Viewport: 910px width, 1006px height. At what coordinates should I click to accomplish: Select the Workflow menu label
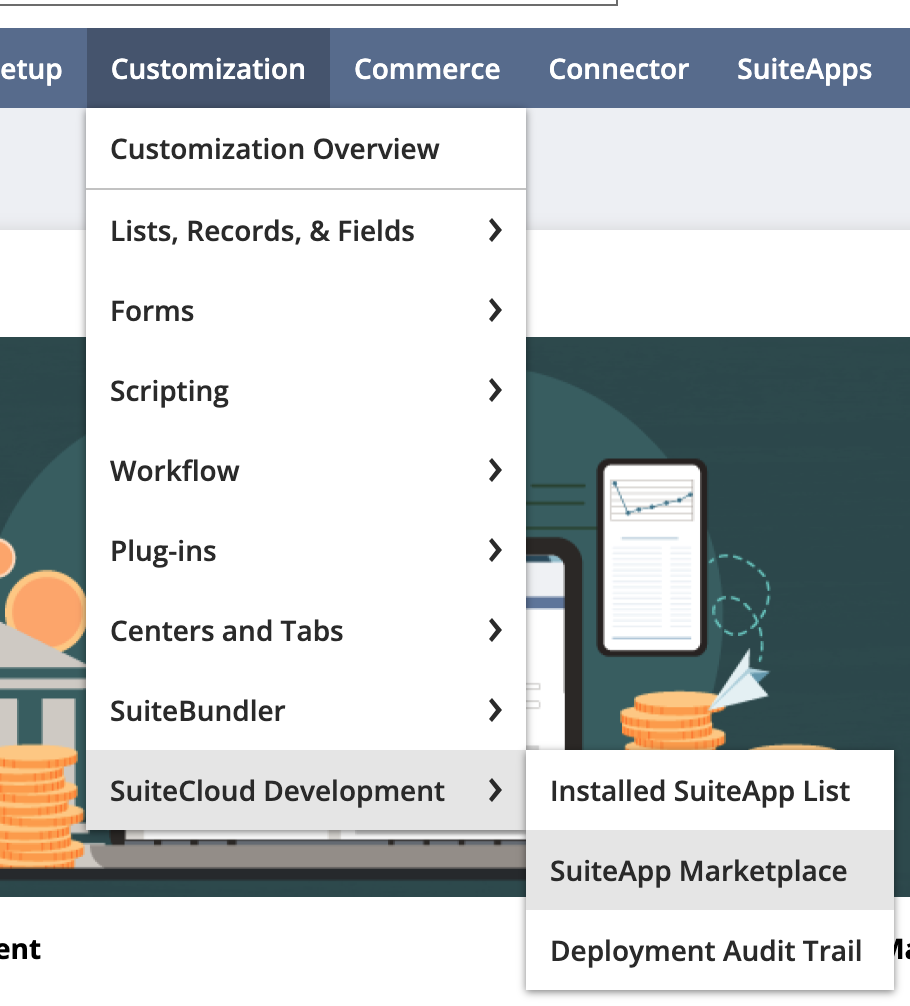pyautogui.click(x=175, y=471)
